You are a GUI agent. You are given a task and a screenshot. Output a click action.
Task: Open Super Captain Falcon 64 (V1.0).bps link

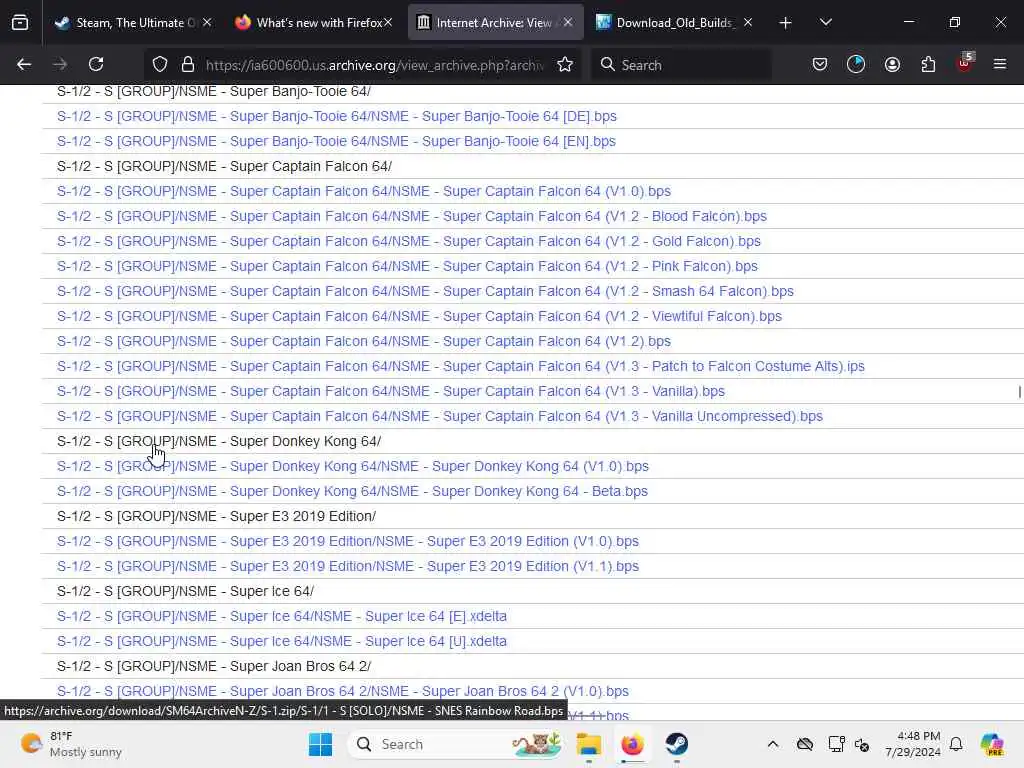[x=364, y=191]
